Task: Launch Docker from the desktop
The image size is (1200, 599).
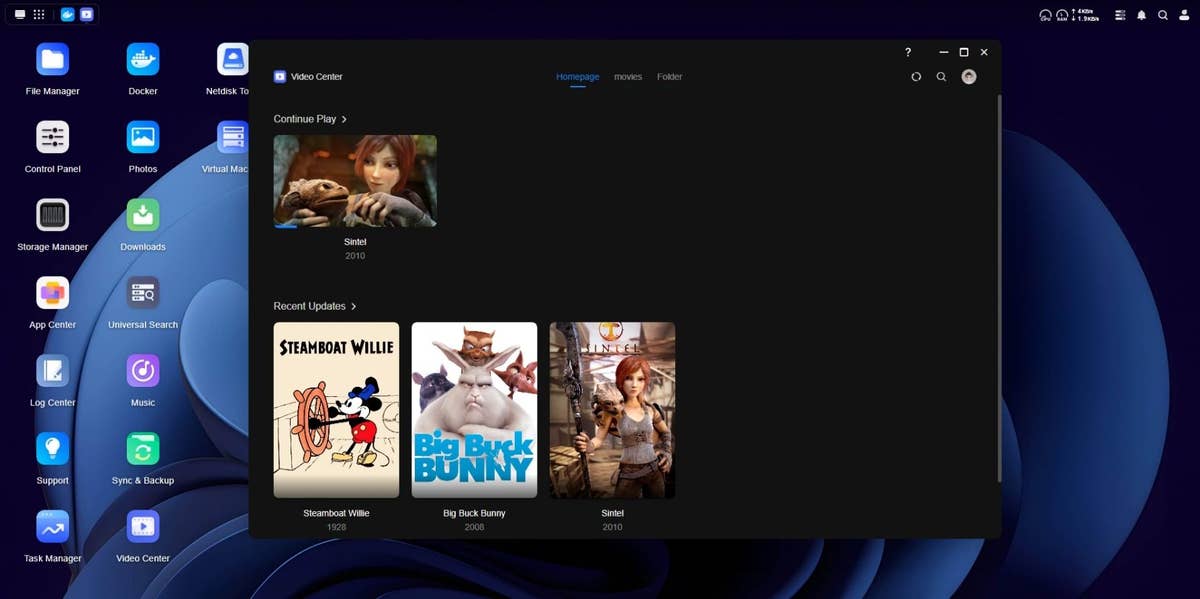Action: pyautogui.click(x=143, y=60)
